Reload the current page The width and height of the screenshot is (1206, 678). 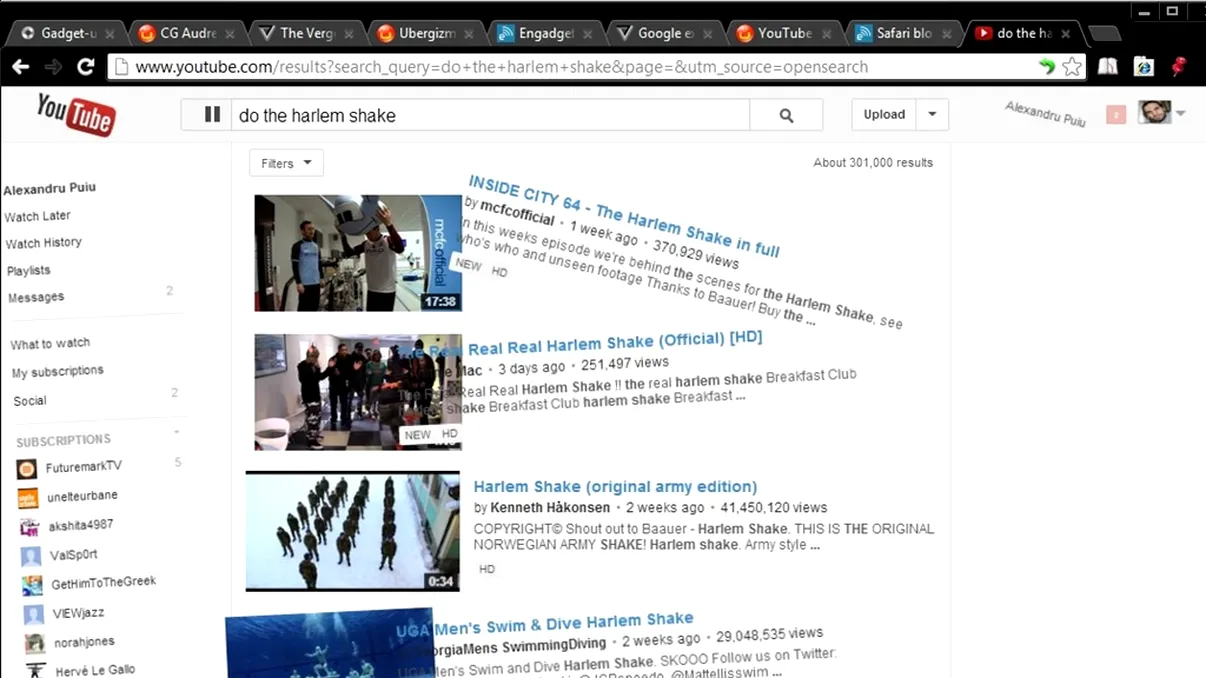[x=85, y=66]
